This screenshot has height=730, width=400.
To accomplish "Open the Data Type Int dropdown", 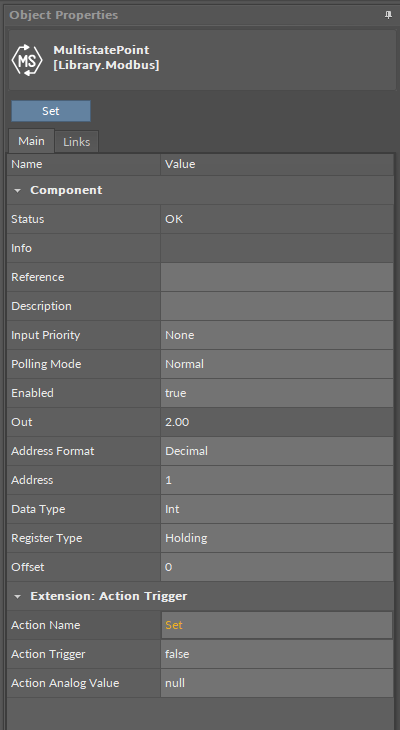I will (x=277, y=509).
